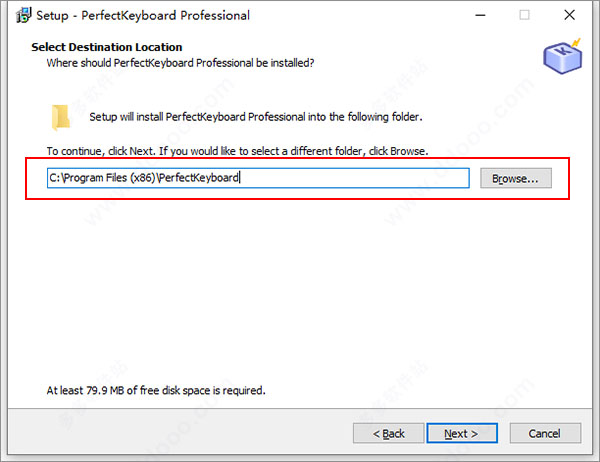Click the empty space right of the path text
The height and width of the screenshot is (462, 600).
pos(354,178)
